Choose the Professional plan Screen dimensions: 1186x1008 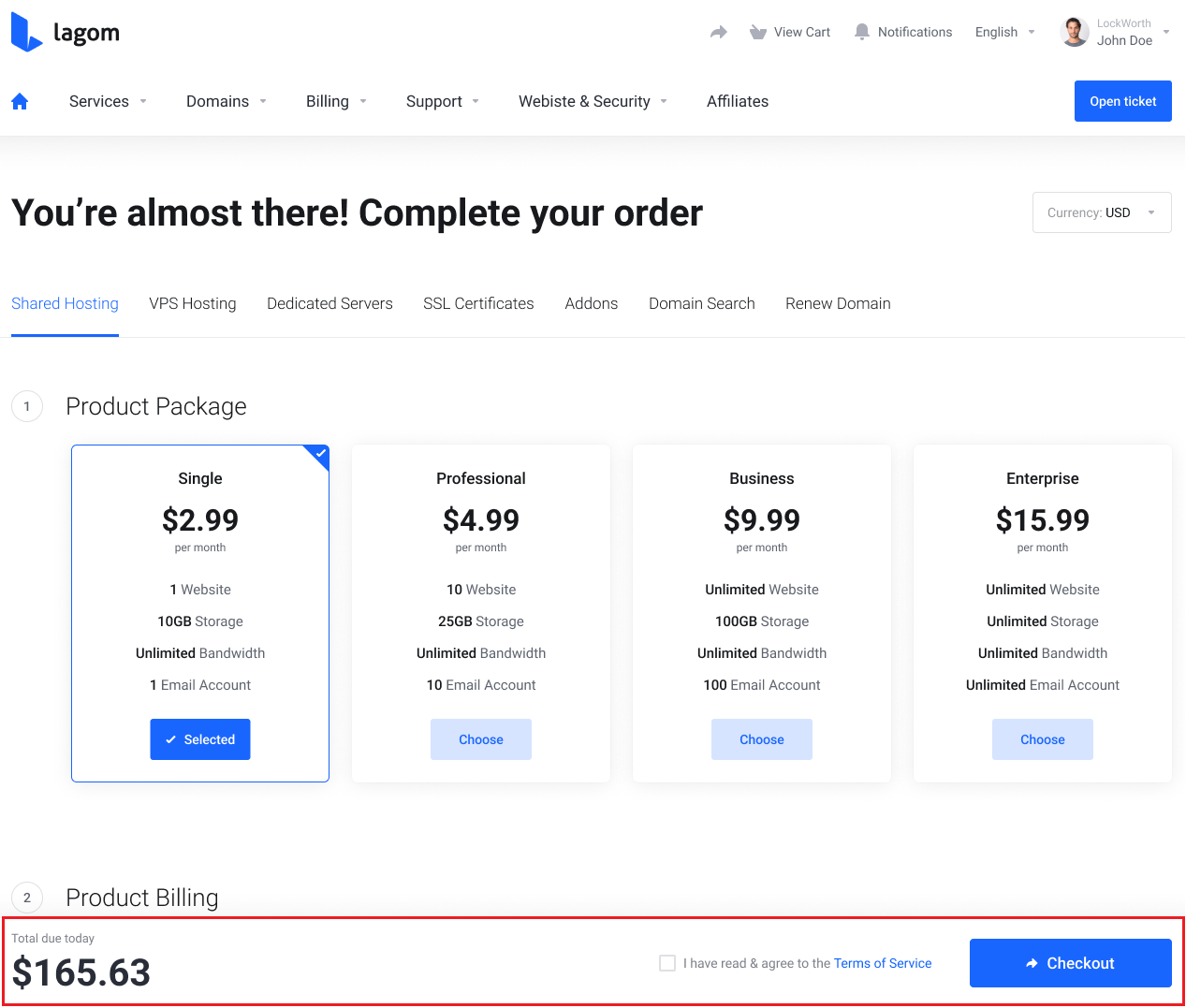click(x=481, y=739)
